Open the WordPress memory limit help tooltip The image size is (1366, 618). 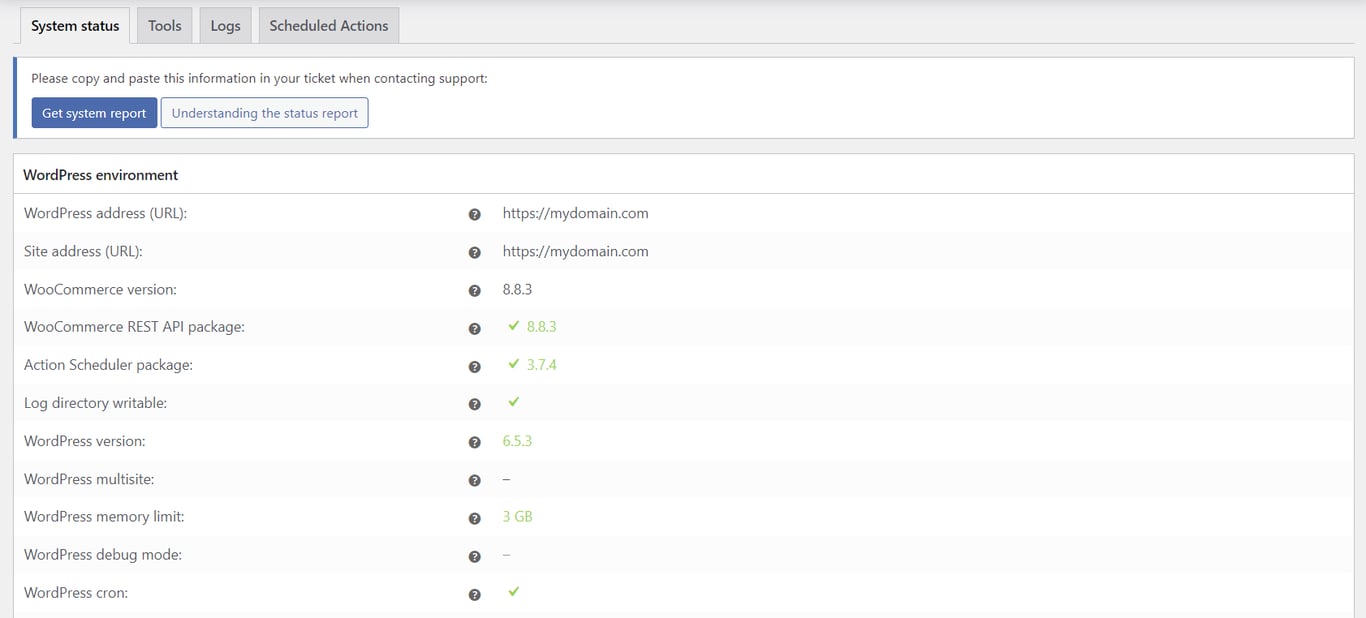point(474,518)
